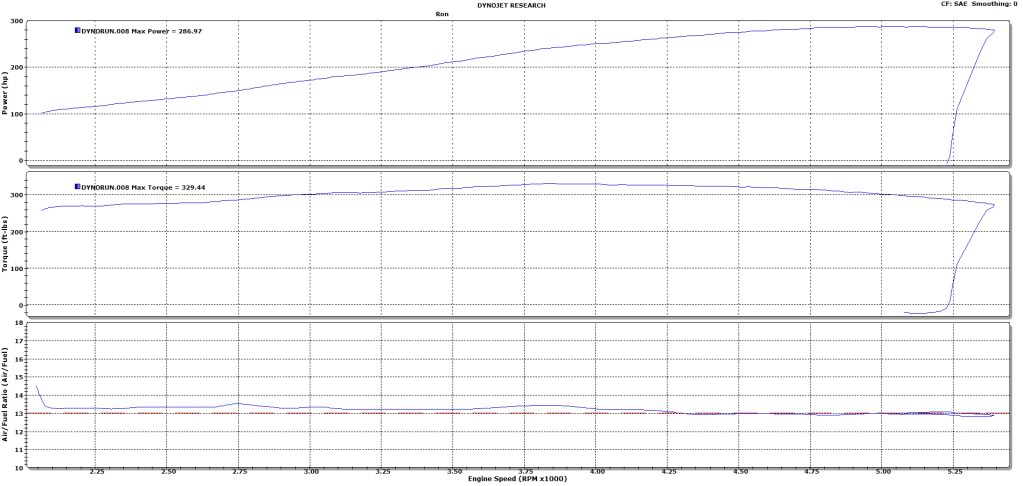Click the 300 tick on Power axis
This screenshot has height=486, width=1023.
pos(19,21)
